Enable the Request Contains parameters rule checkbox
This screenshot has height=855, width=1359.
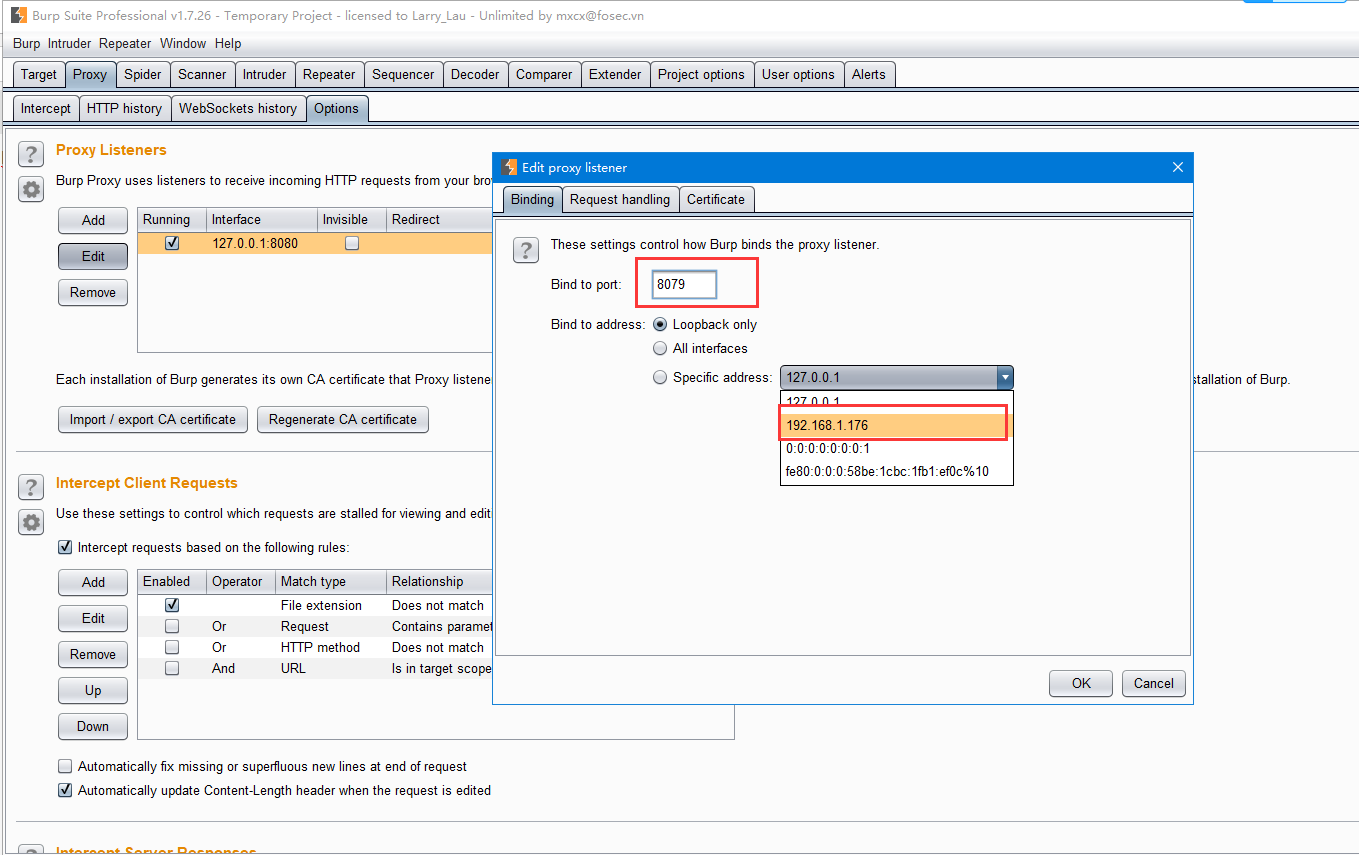click(172, 626)
